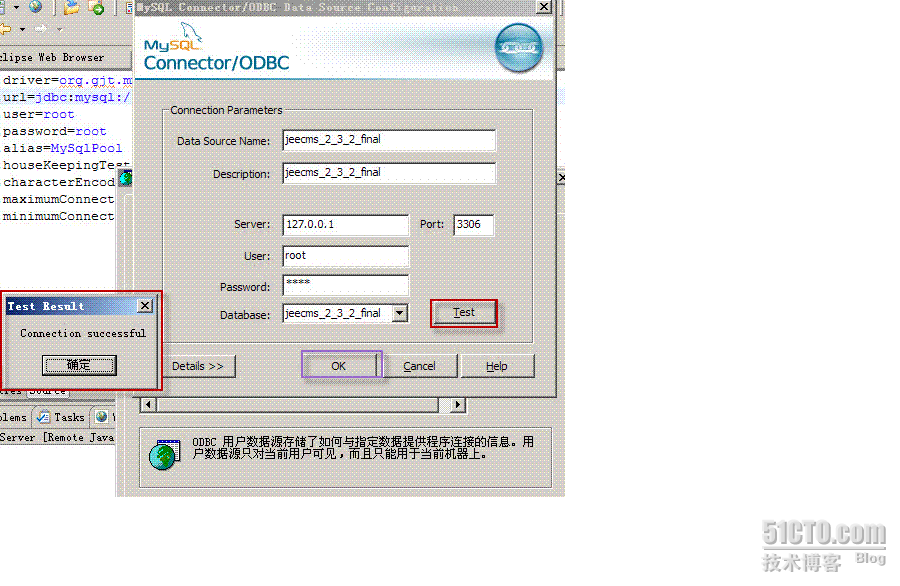This screenshot has height=586, width=900.
Task: Click the globe web browser icon in Eclipse toolbar
Action: tap(36, 7)
